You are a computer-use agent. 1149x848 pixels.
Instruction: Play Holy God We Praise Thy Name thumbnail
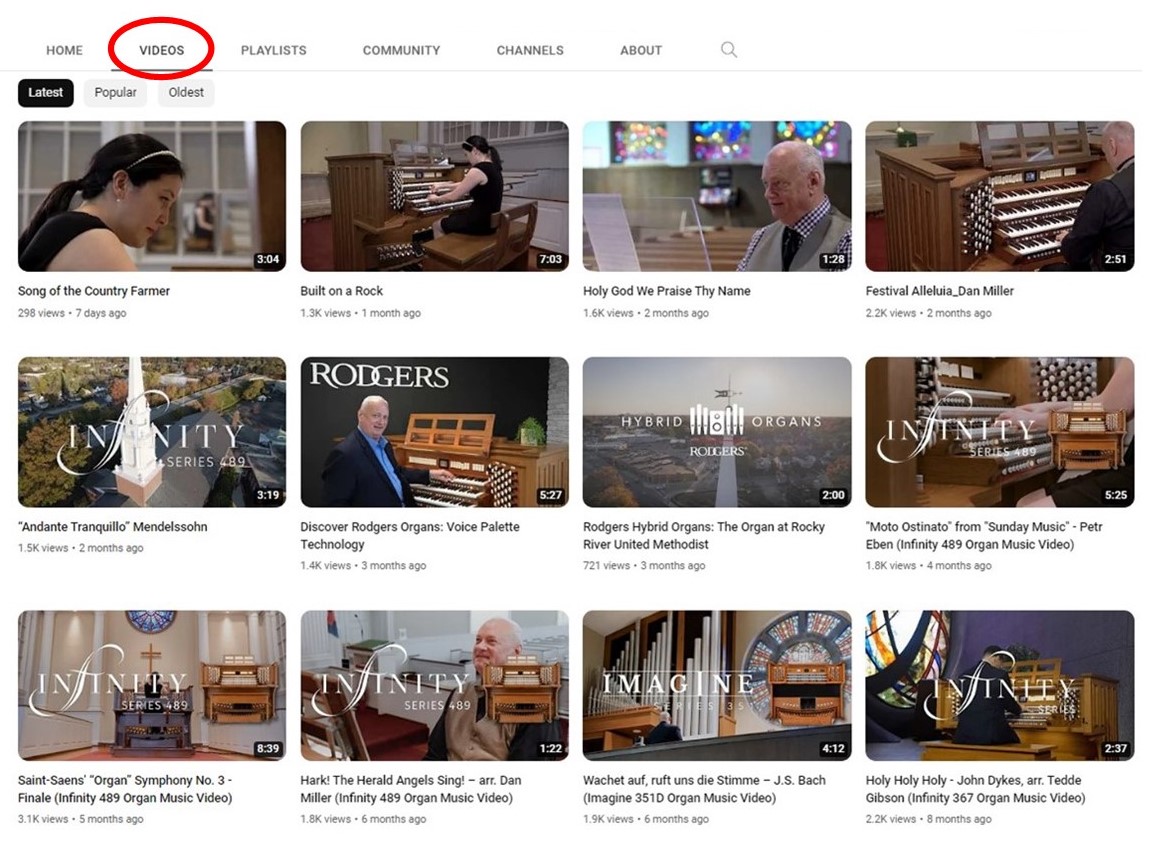(x=717, y=196)
